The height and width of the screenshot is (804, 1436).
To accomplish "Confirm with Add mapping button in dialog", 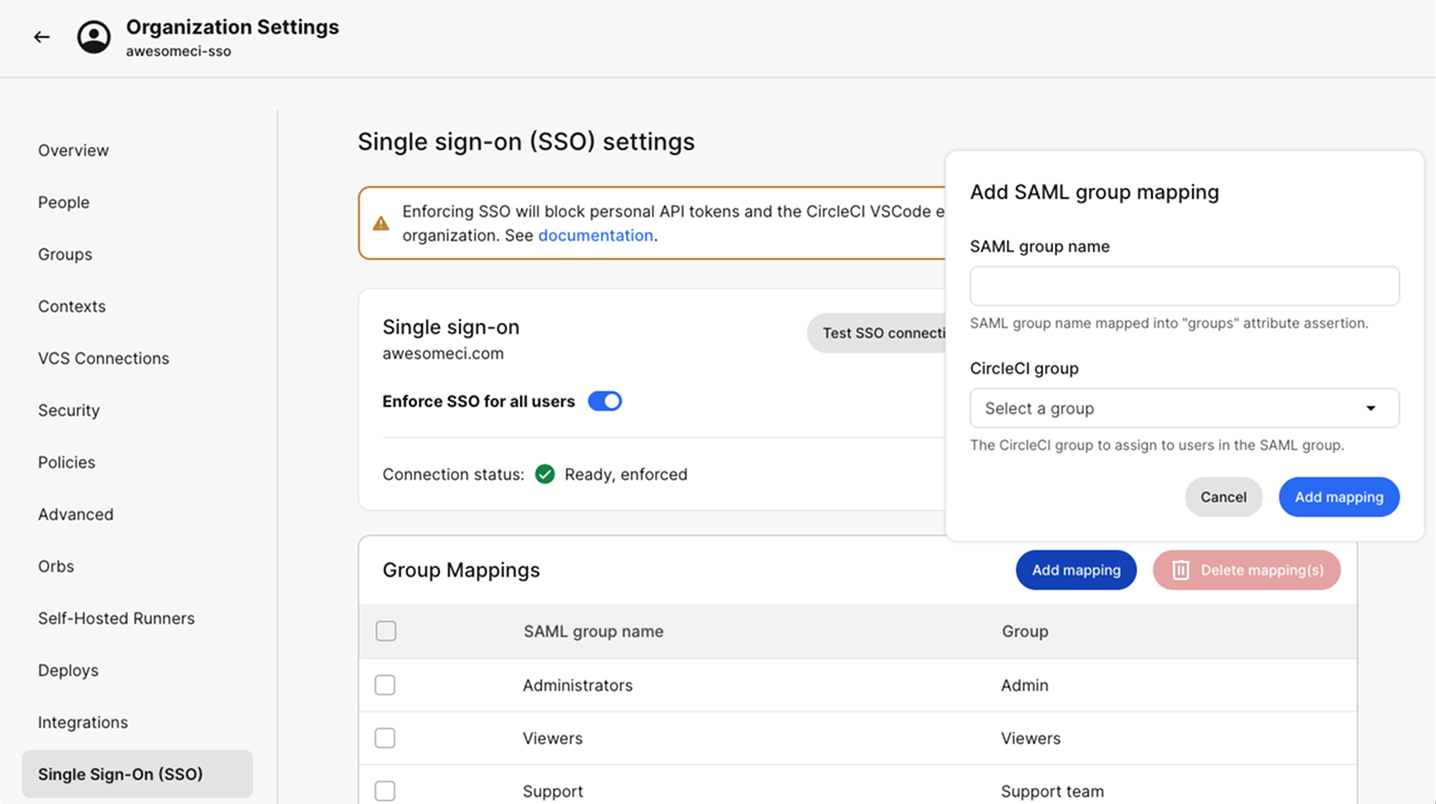I will pyautogui.click(x=1339, y=497).
